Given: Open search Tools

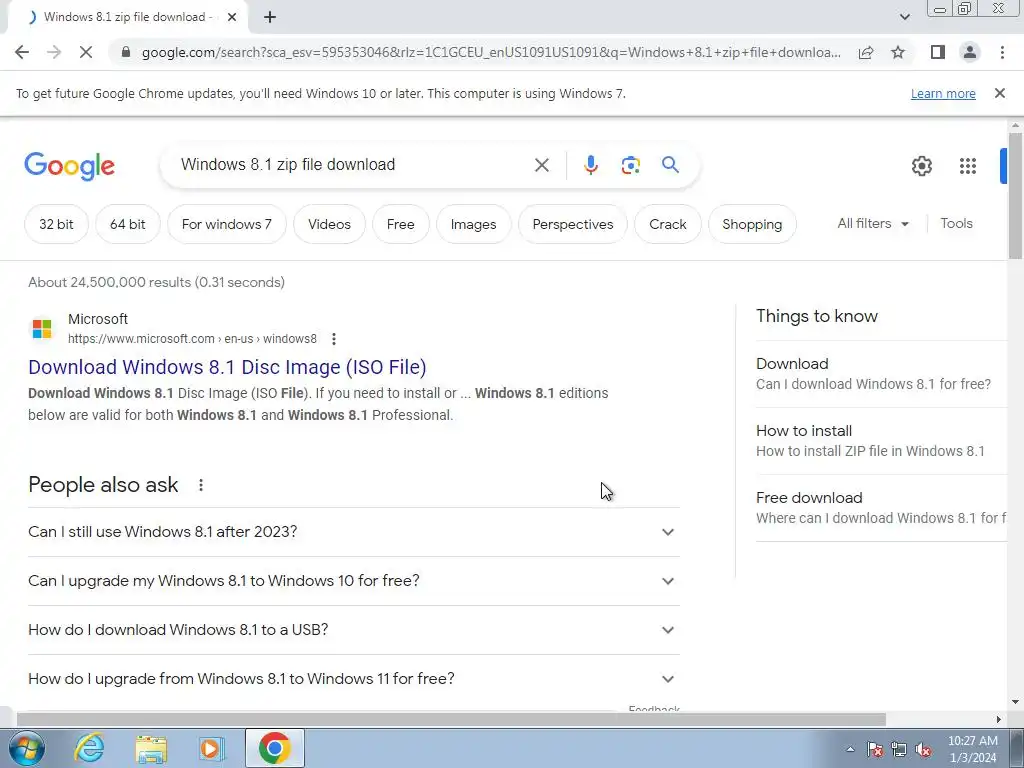Looking at the screenshot, I should pyautogui.click(x=956, y=223).
